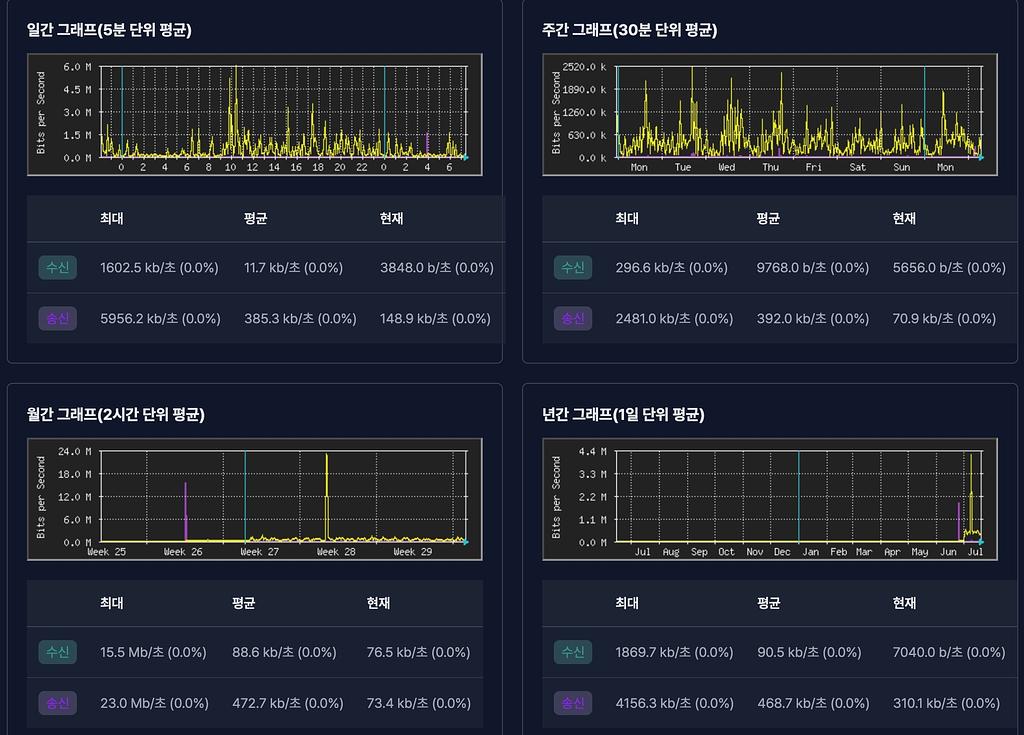1024x735 pixels.
Task: Select the 송신 badge in yearly graph table
Action: pyautogui.click(x=573, y=703)
